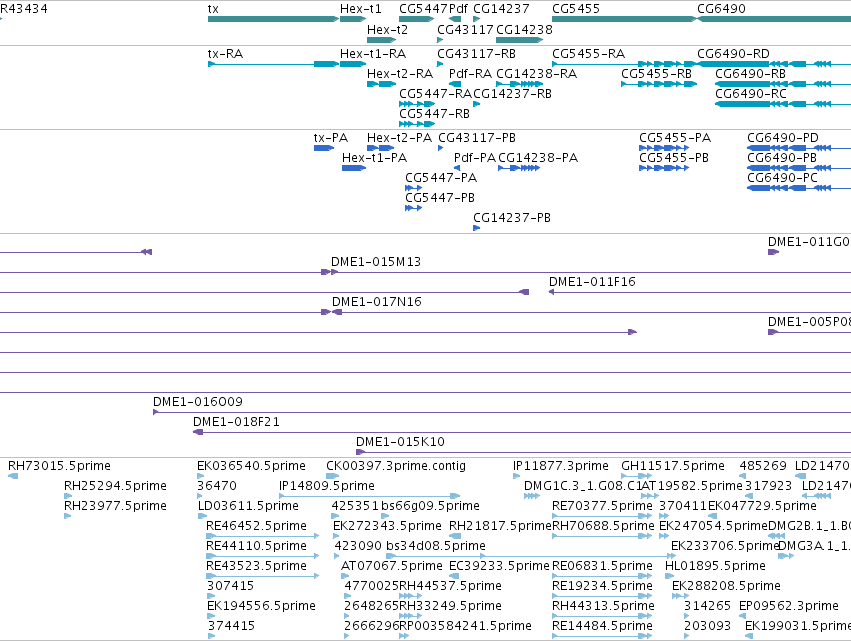Select the RE14484.5prime EST label
The image size is (851, 641).
point(602,626)
